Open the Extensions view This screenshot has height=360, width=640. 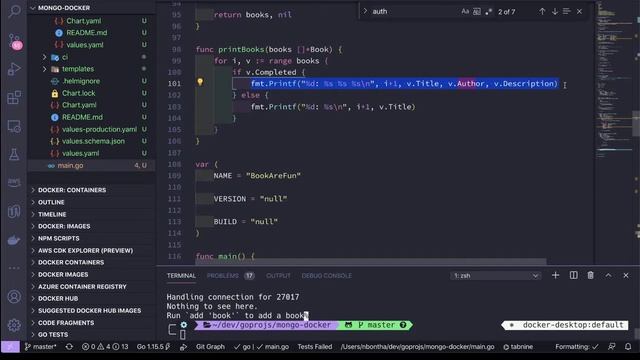(14, 98)
